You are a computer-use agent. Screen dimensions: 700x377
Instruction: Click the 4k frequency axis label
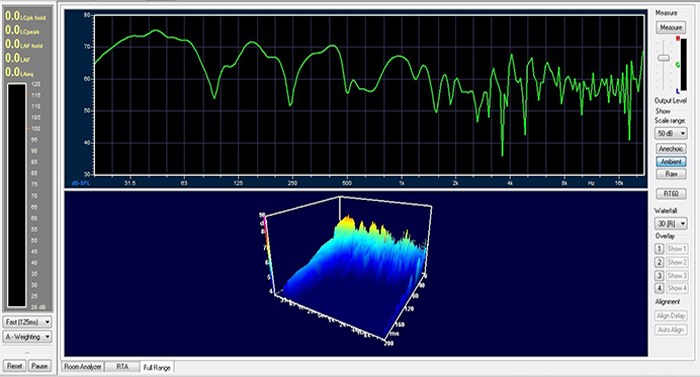[510, 183]
